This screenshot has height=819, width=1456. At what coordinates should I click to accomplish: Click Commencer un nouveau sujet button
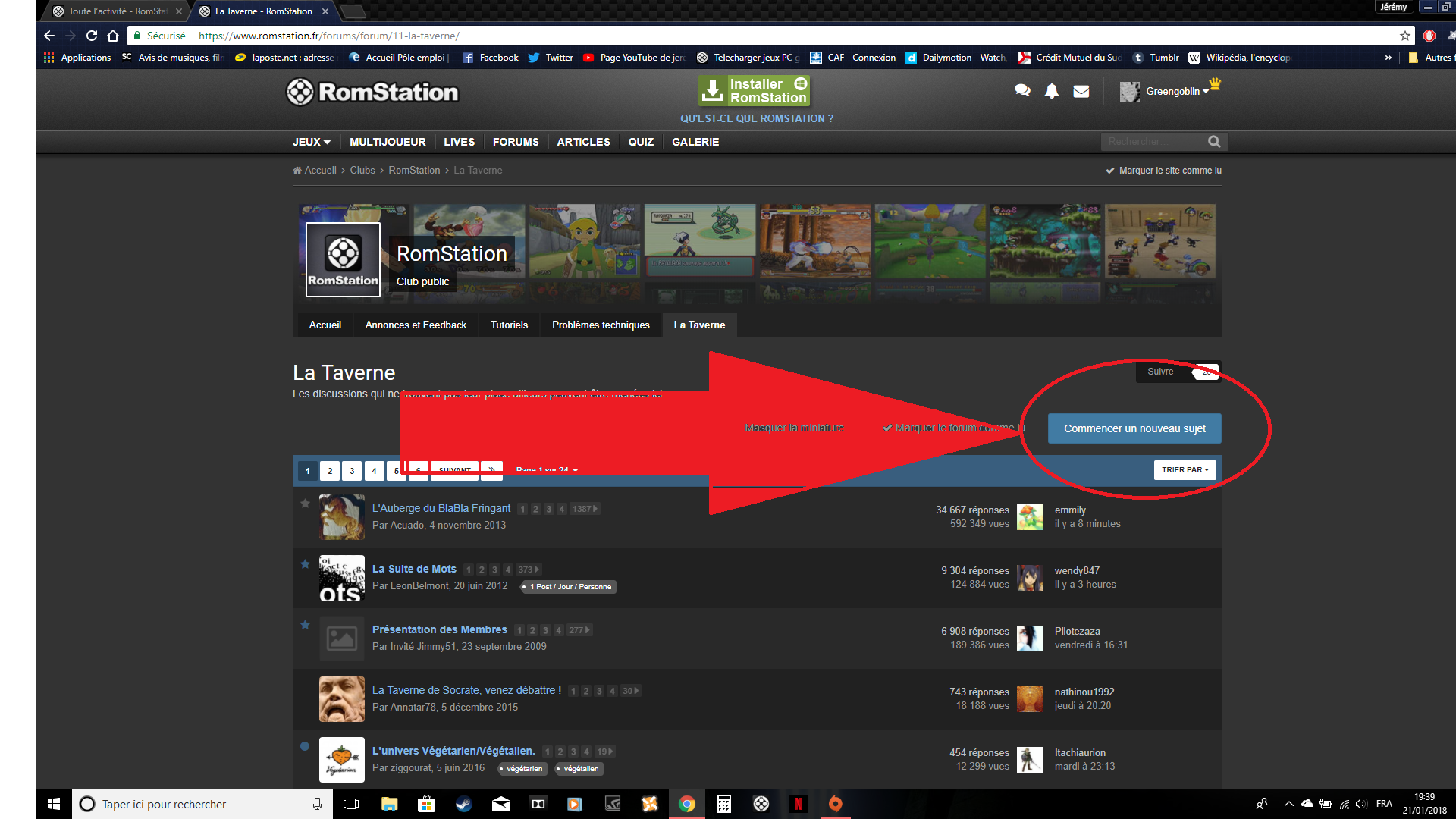pos(1134,428)
